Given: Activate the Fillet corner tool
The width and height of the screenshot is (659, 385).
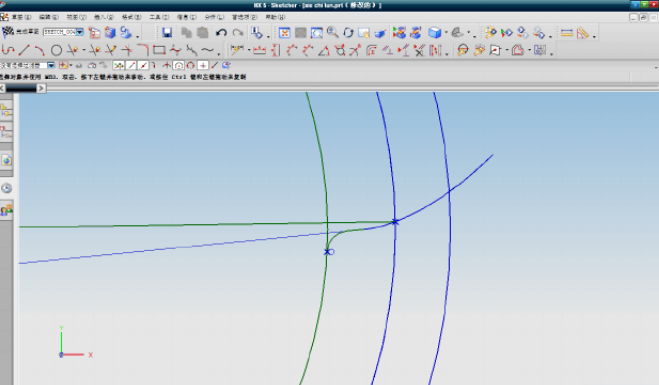Looking at the screenshot, I should point(142,50).
